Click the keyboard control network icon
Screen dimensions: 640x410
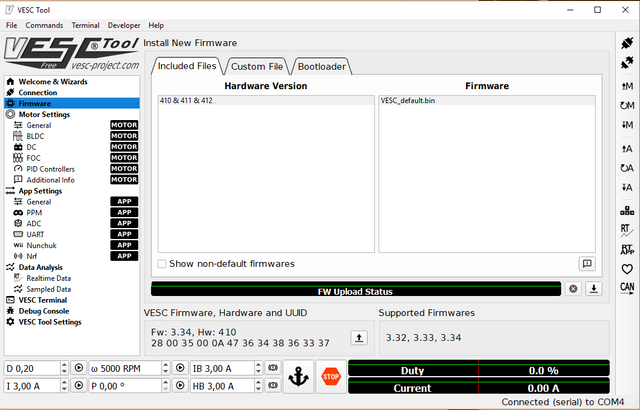[x=627, y=211]
